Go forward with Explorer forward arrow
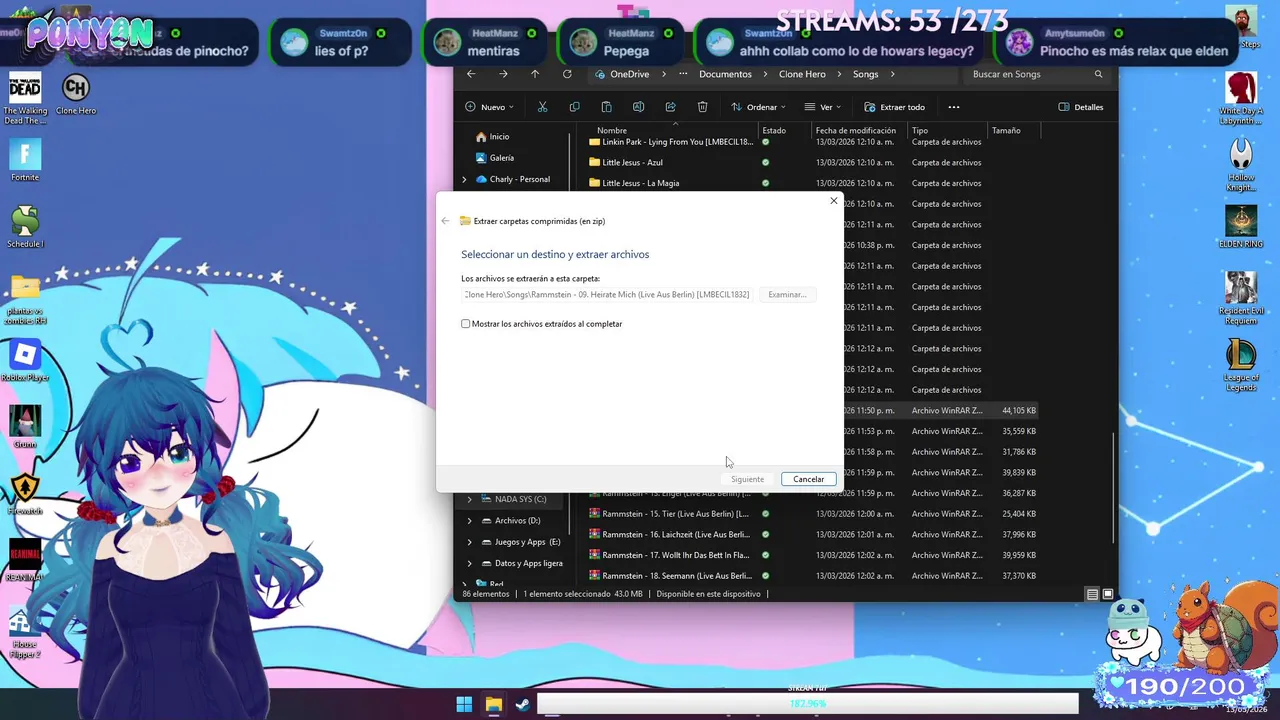 coord(503,74)
